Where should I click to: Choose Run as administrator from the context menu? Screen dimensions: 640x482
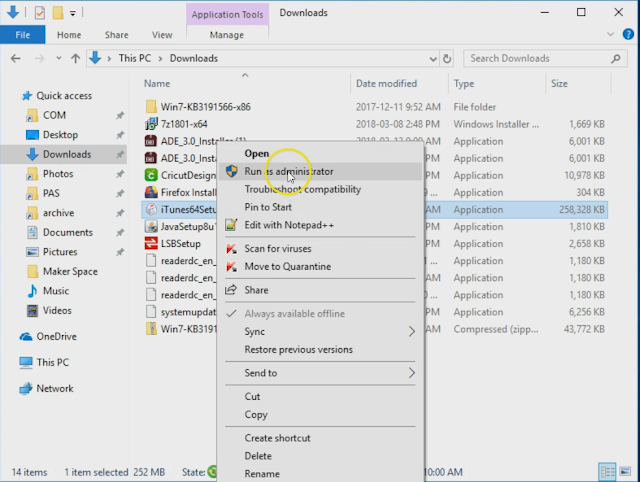pos(320,171)
